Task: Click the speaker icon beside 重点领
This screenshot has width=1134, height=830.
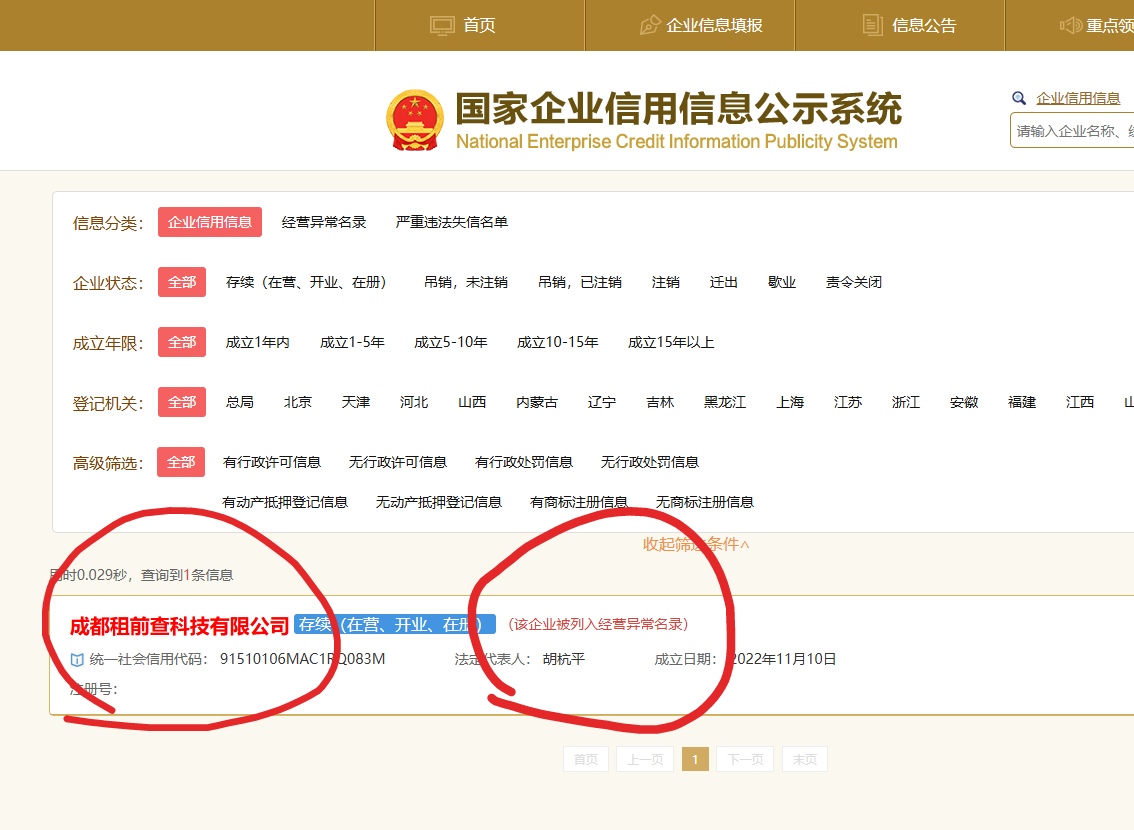Action: 1070,26
